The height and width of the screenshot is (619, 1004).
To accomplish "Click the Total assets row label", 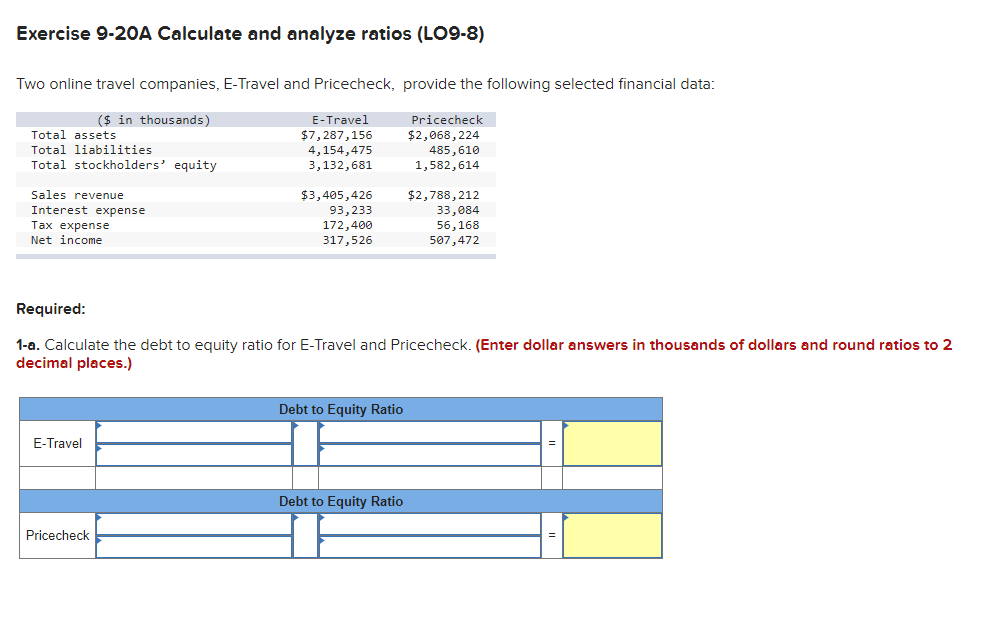I will (74, 135).
